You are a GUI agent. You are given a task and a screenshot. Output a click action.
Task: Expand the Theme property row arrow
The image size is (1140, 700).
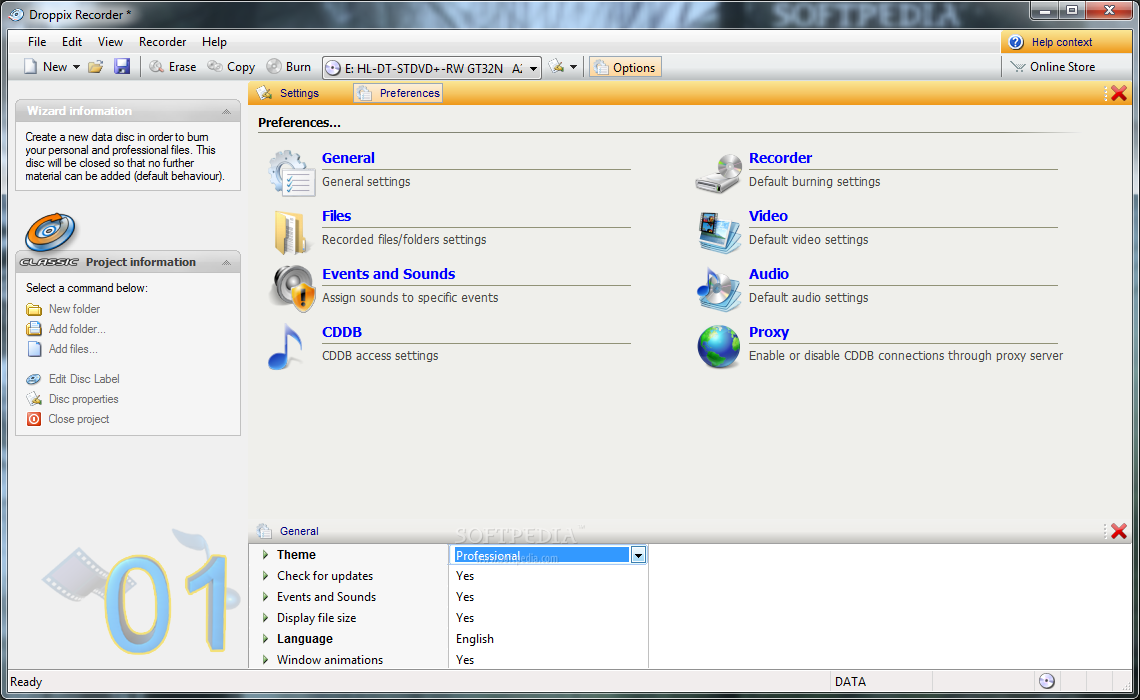(265, 555)
